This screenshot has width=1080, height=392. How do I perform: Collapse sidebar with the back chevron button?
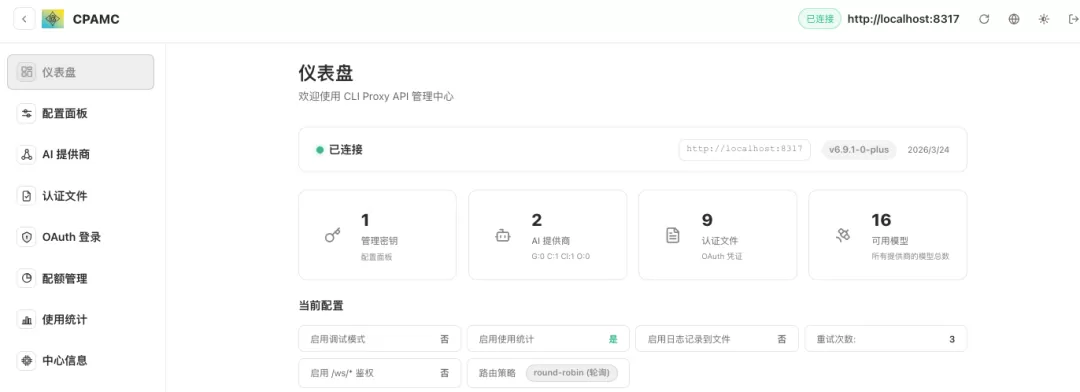[x=24, y=19]
